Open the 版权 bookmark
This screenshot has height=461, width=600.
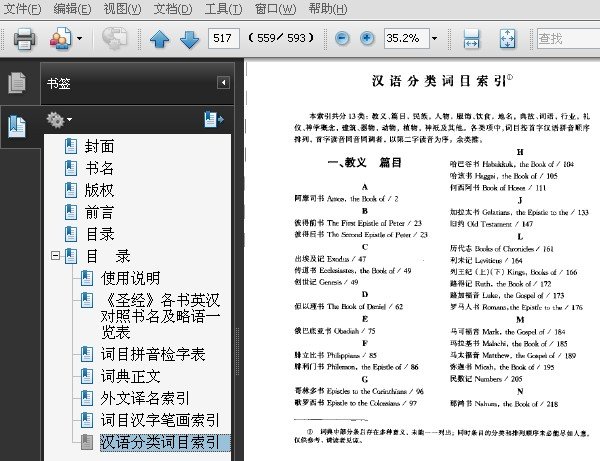click(x=99, y=190)
